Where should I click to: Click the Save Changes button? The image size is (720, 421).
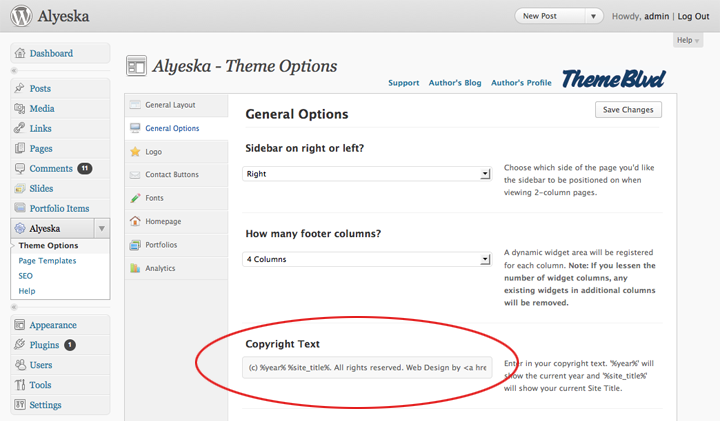click(x=628, y=109)
